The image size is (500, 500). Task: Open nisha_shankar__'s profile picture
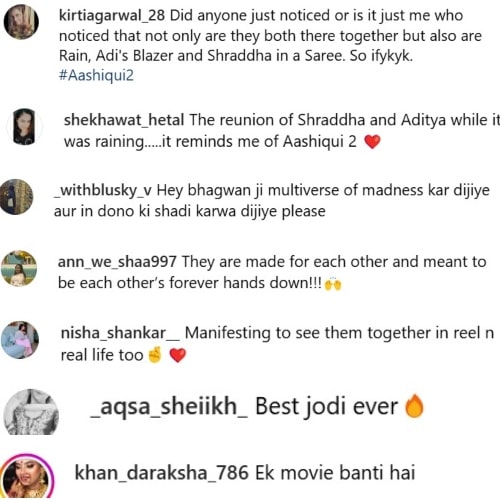[x=20, y=340]
